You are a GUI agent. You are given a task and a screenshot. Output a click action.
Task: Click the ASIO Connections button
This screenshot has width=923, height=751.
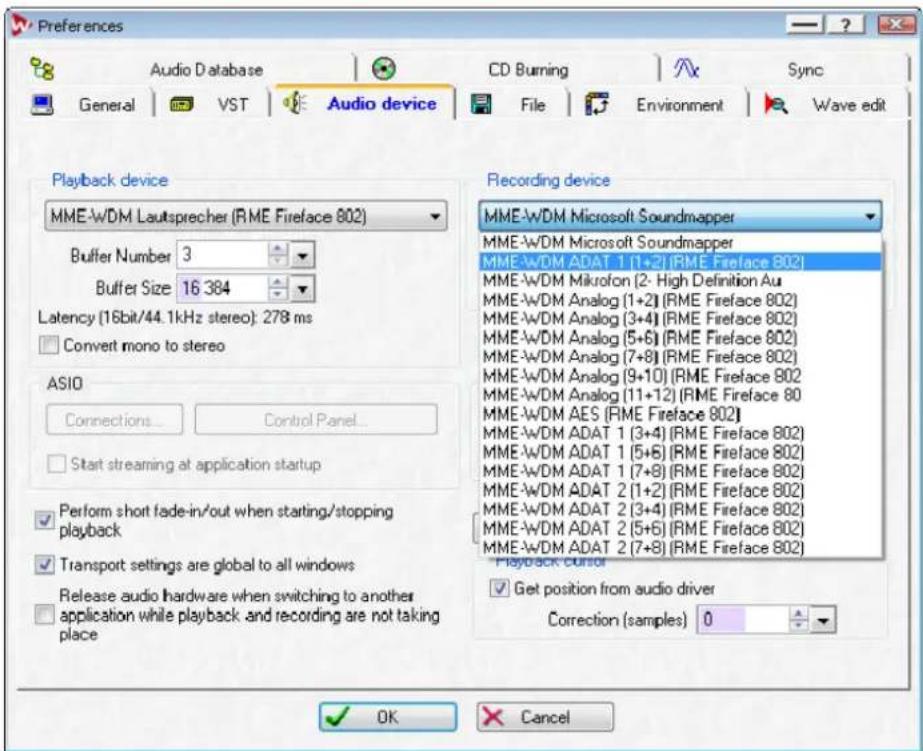click(114, 420)
